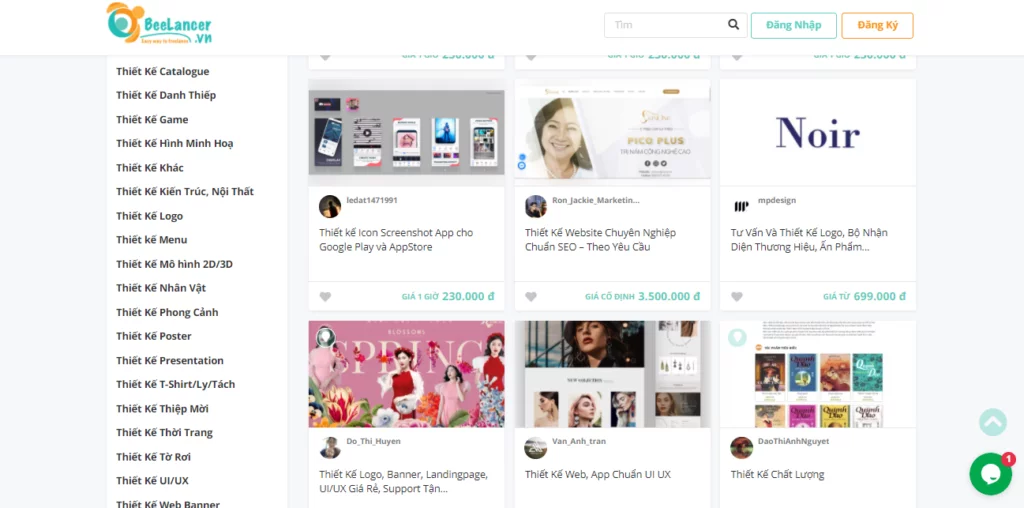1024x508 pixels.
Task: Click username mpdesign
Action: [x=776, y=200]
